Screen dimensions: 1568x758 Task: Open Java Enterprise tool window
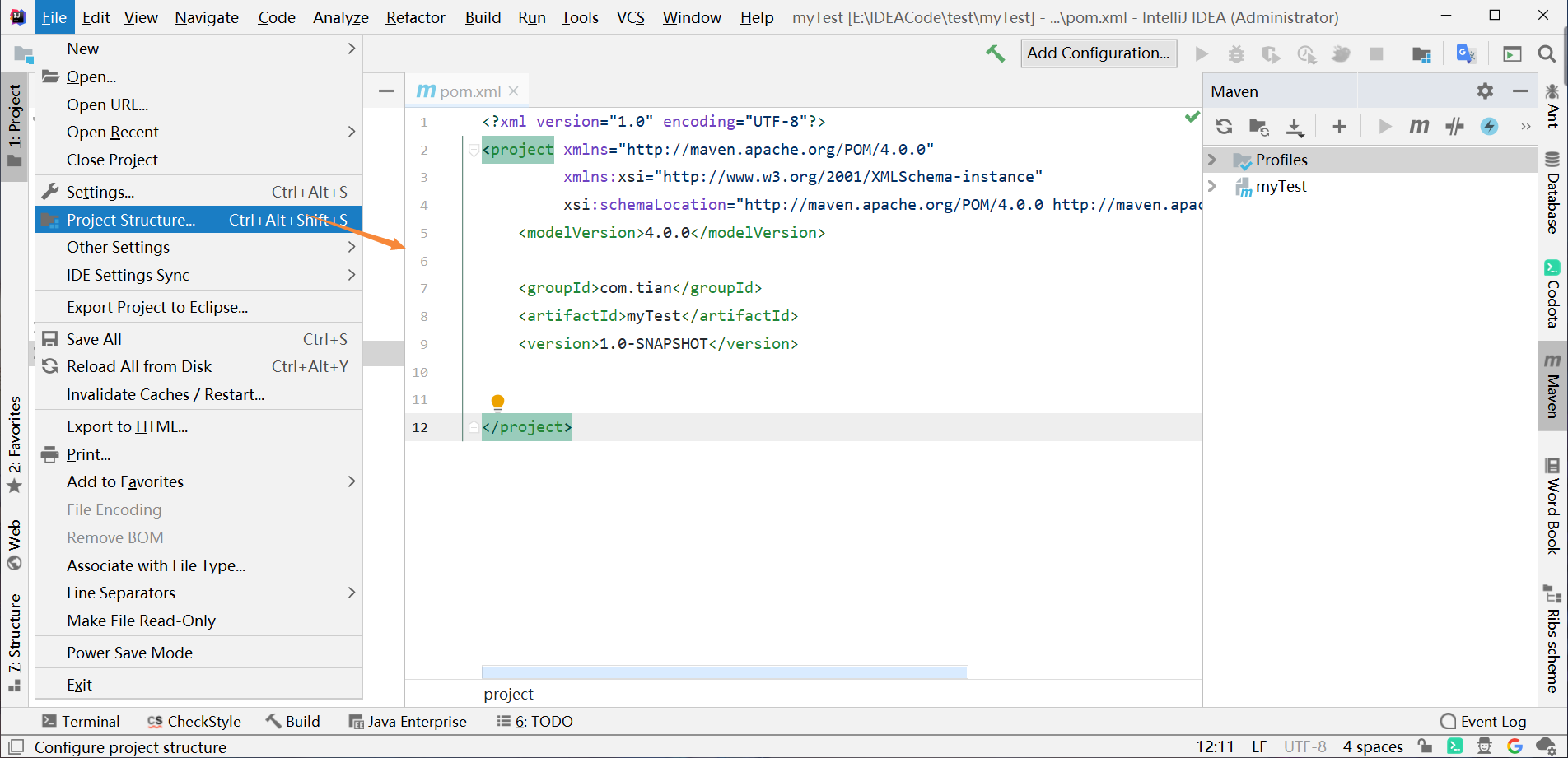pyautogui.click(x=408, y=721)
